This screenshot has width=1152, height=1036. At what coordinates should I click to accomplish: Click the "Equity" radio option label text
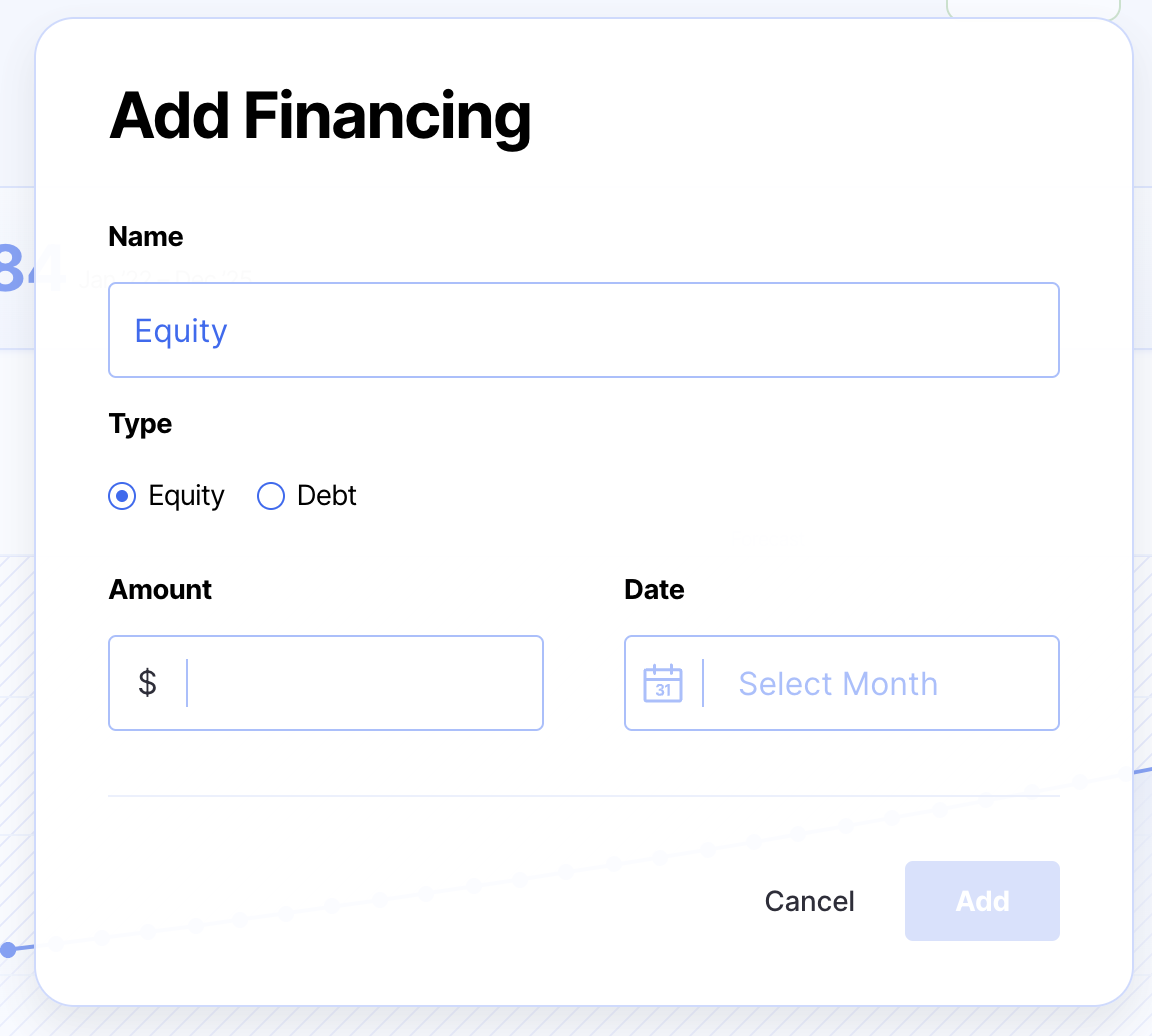coord(187,496)
